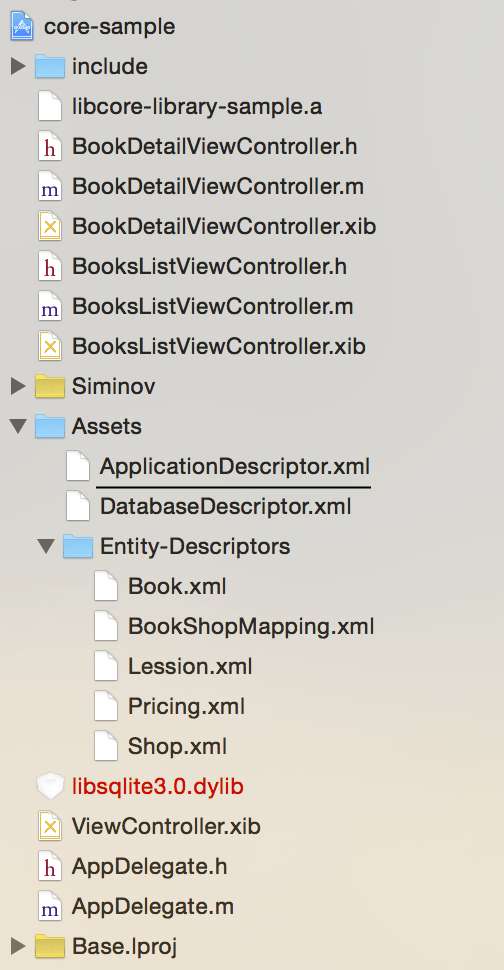Open AppDelegate.h by its name
Screen dimensions: 504x970
149,867
